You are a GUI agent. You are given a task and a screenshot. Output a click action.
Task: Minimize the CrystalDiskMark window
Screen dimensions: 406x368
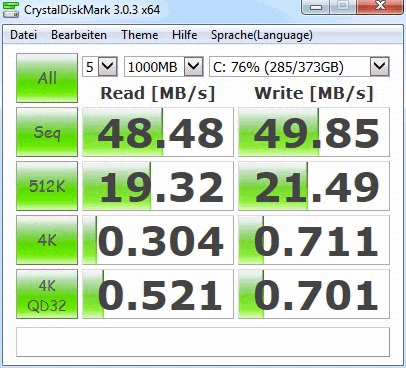pos(316,7)
